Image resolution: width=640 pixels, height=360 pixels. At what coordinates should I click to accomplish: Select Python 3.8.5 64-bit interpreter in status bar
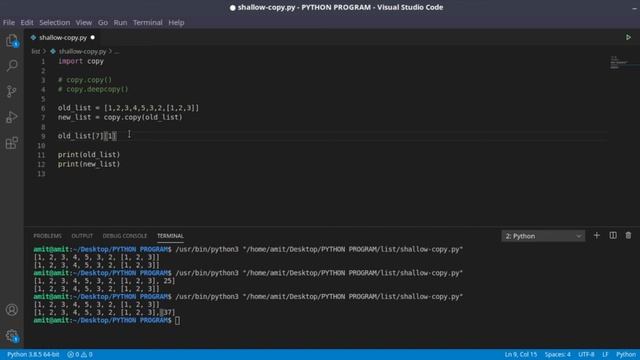coord(33,354)
